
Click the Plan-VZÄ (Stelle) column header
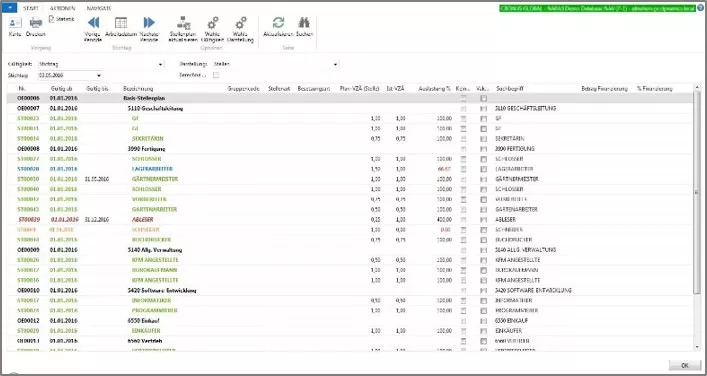pos(359,89)
